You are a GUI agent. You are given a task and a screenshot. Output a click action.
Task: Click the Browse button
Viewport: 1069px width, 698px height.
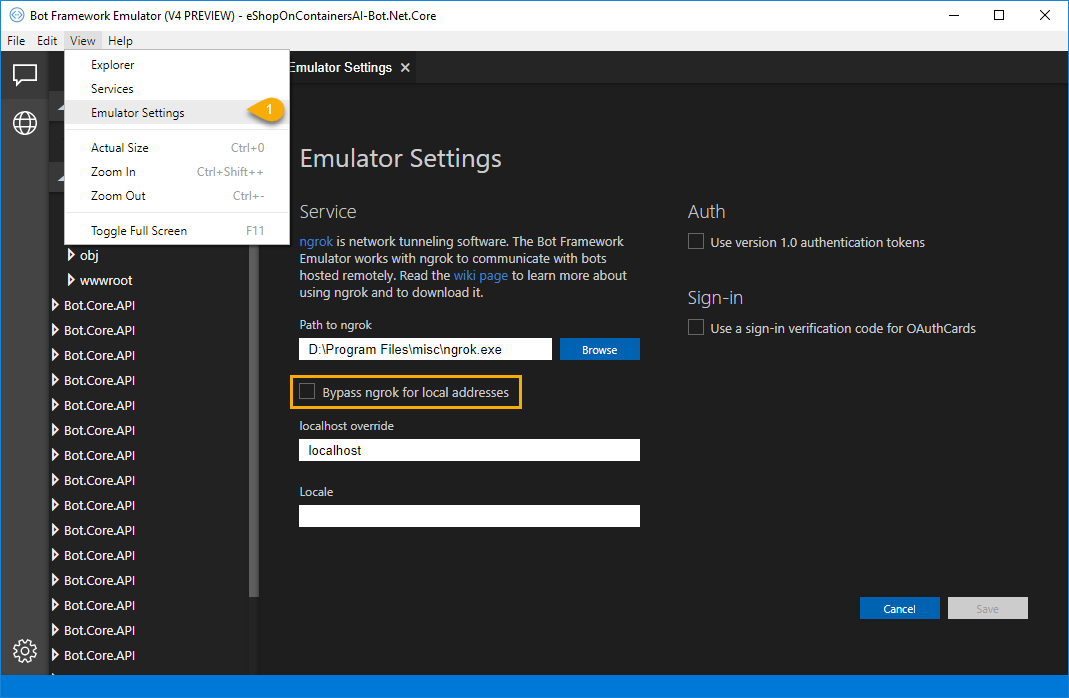point(600,349)
